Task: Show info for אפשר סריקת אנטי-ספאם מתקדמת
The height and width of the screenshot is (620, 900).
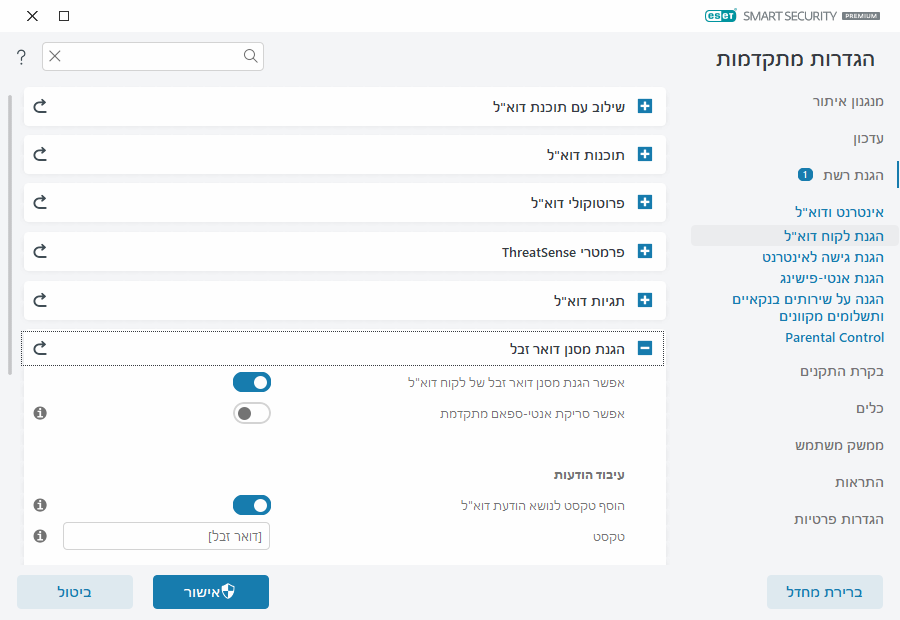Action: coord(41,412)
